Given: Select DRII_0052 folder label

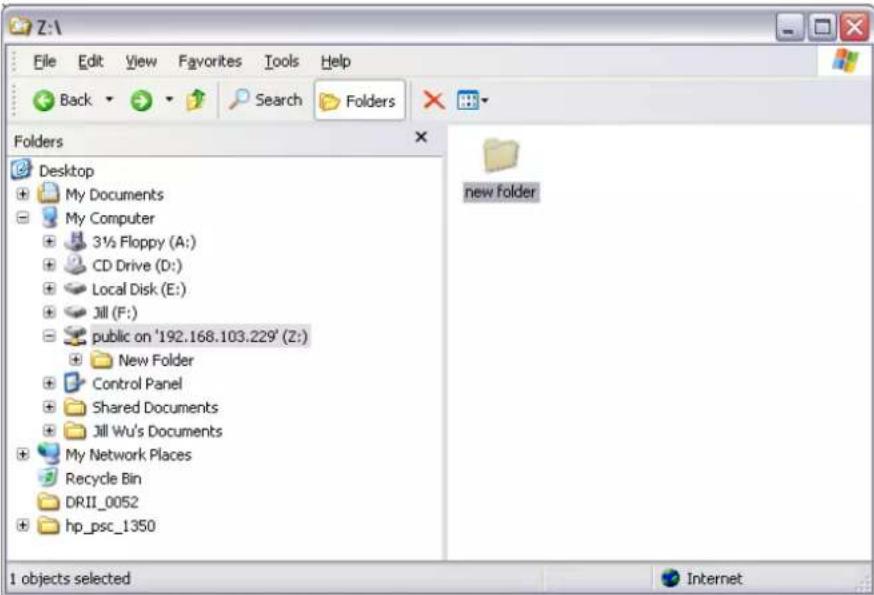Looking at the screenshot, I should tap(102, 502).
